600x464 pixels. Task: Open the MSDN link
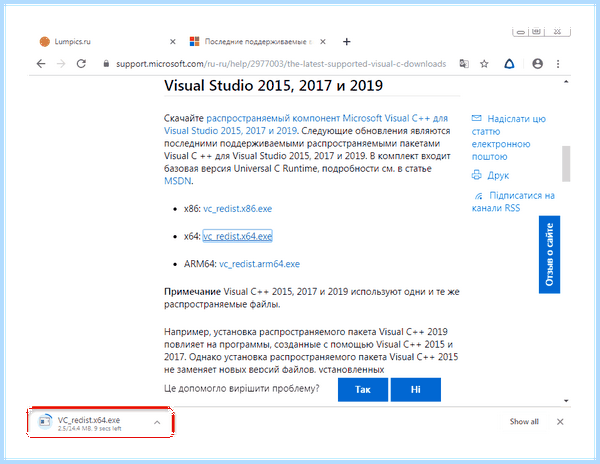[x=178, y=181]
